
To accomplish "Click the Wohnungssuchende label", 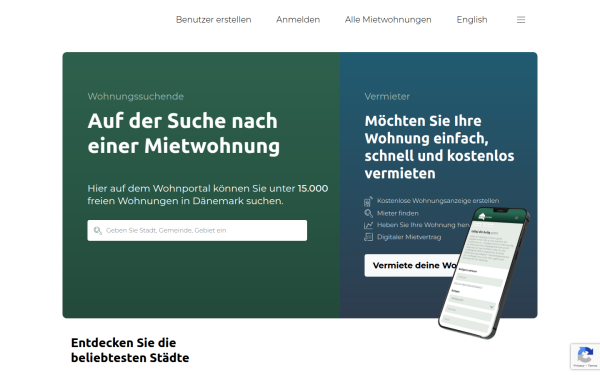I will click(x=135, y=96).
